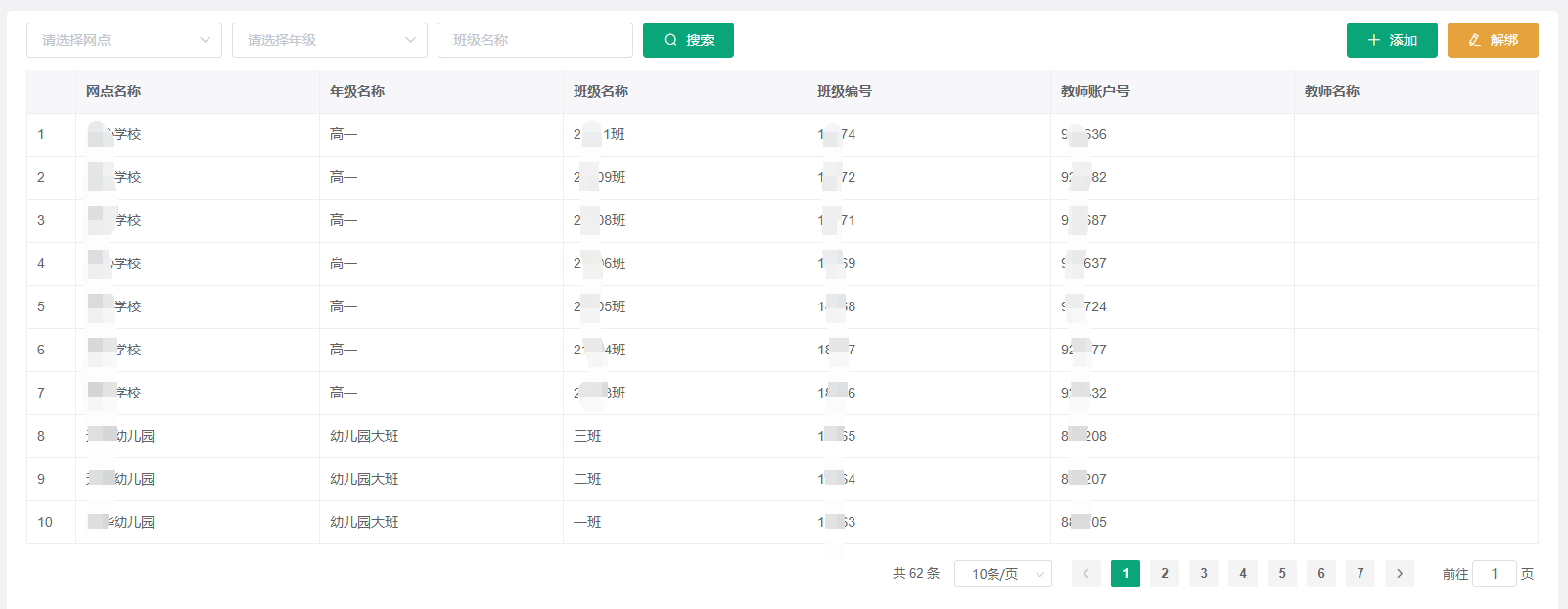Go to next page with right arrow
1568x609 pixels.
(x=1400, y=574)
